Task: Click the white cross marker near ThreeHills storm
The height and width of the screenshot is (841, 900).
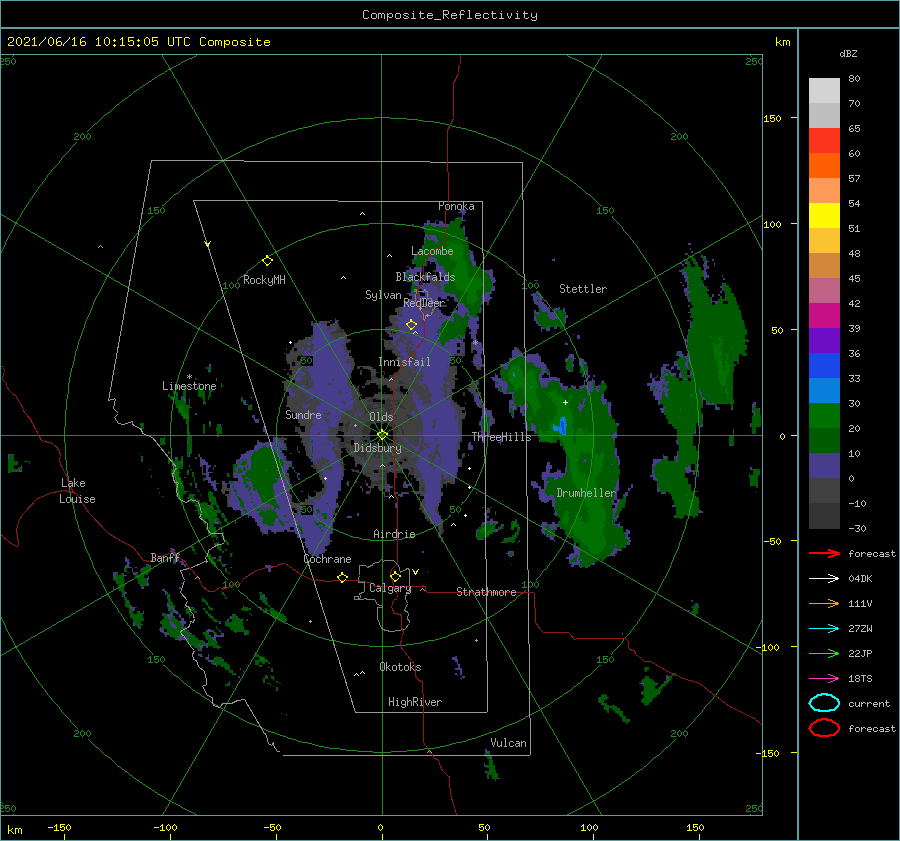Action: point(565,402)
